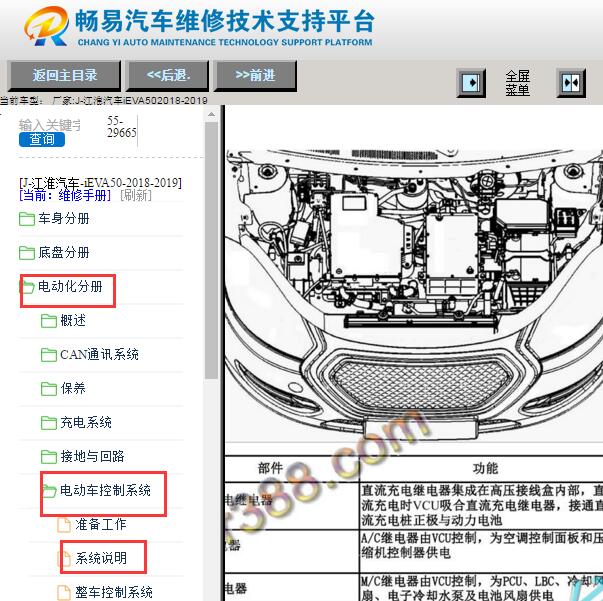603x601 pixels.
Task: Open the 充电系统 folder
Action: click(86, 422)
